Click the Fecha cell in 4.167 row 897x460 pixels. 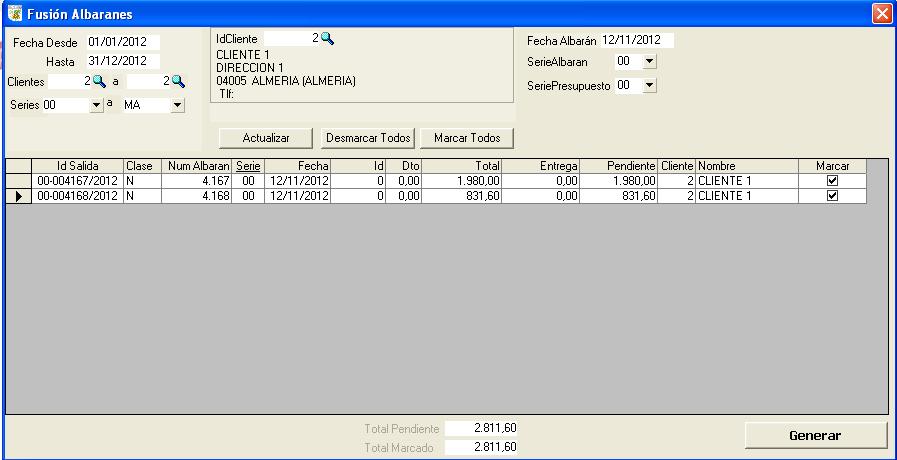[297, 181]
